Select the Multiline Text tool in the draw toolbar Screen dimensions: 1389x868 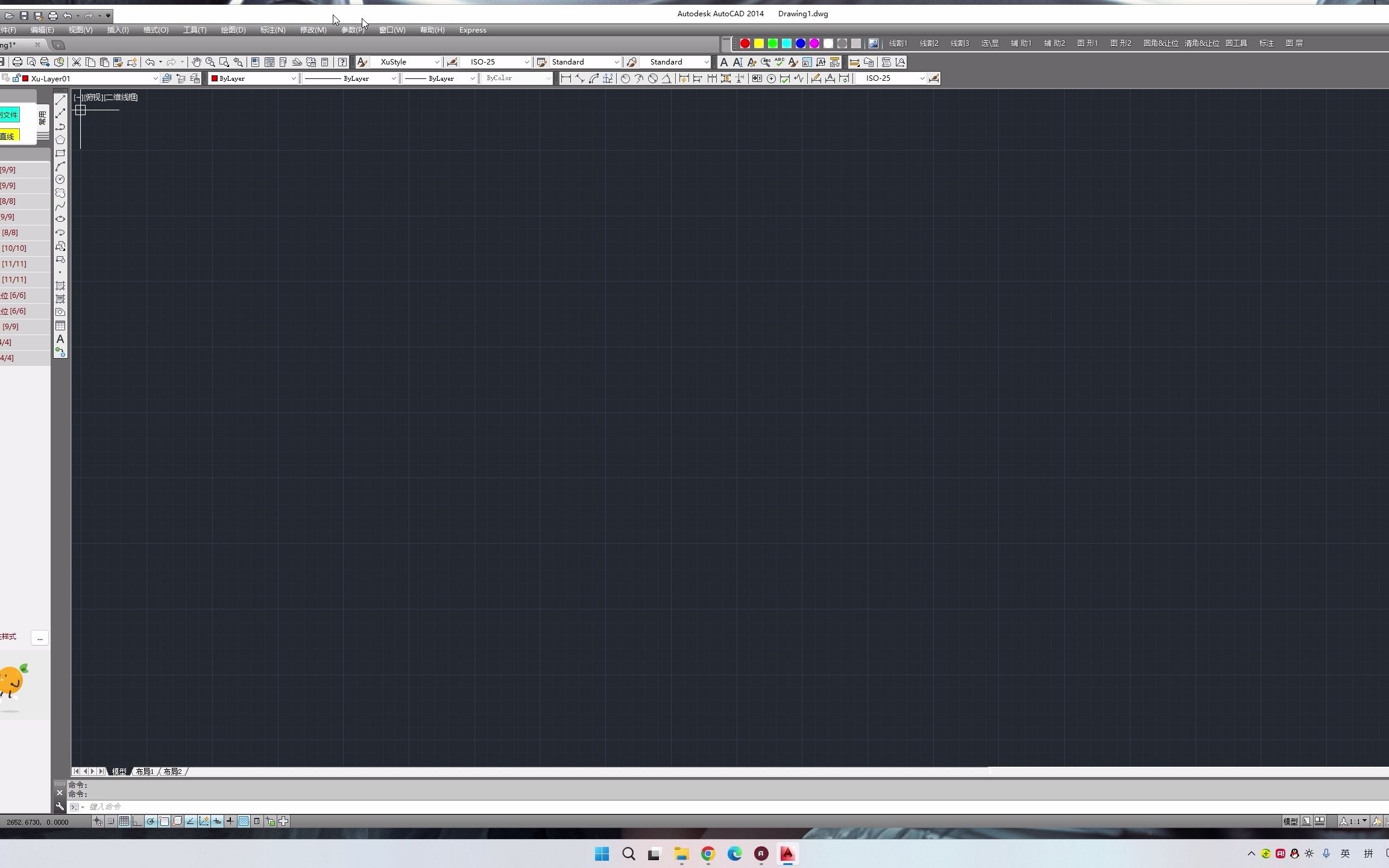point(60,339)
